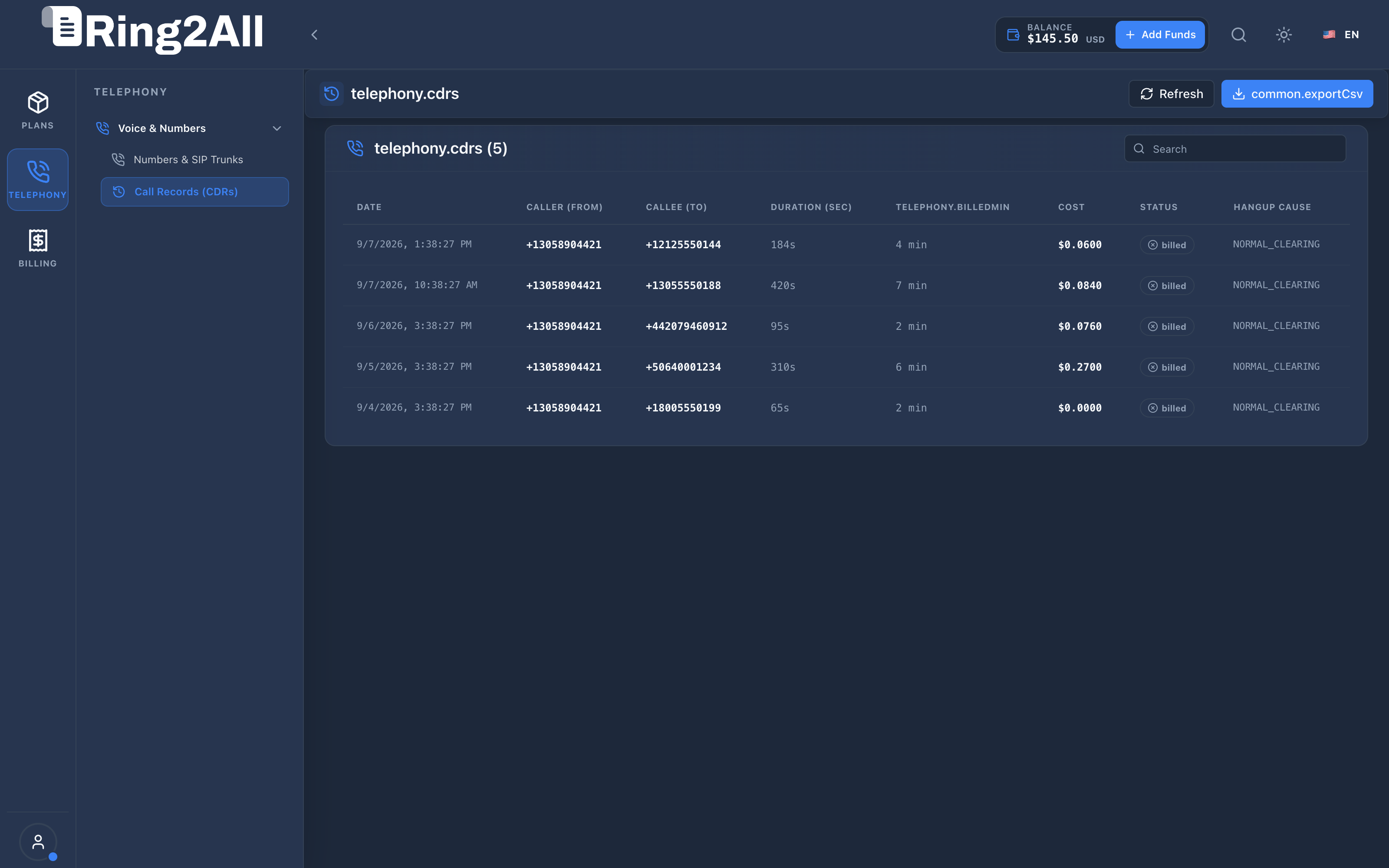1389x868 pixels.
Task: Collapse sidebar with left chevron
Action: point(314,35)
